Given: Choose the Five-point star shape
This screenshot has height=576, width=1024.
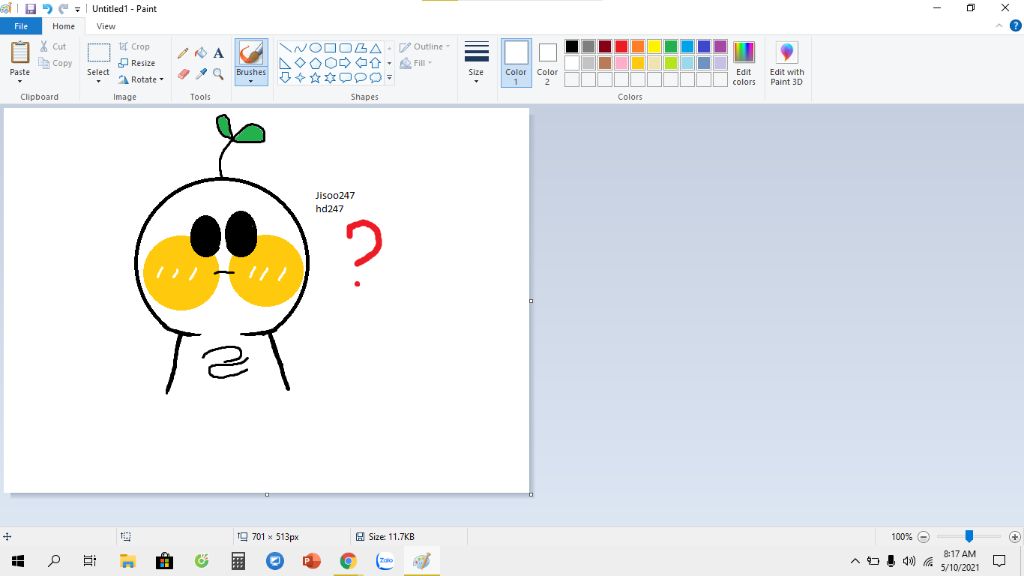Looking at the screenshot, I should pos(315,78).
